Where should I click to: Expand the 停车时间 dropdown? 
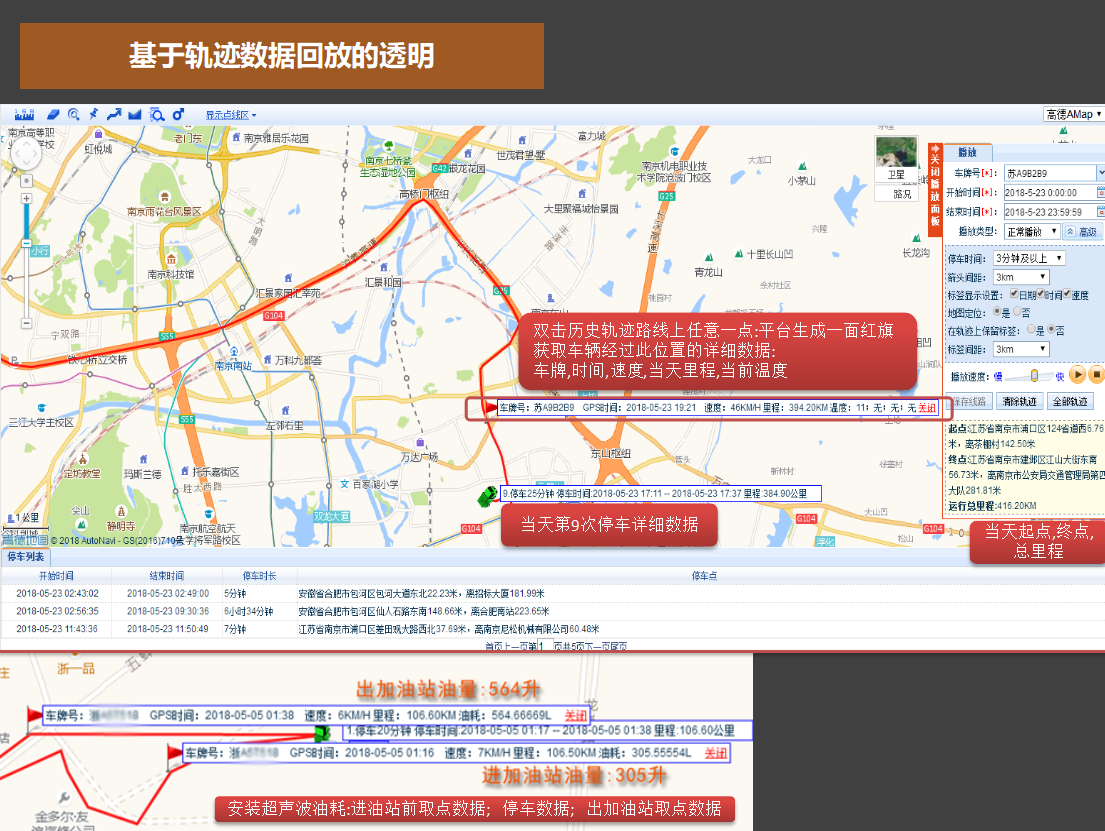pos(1029,258)
